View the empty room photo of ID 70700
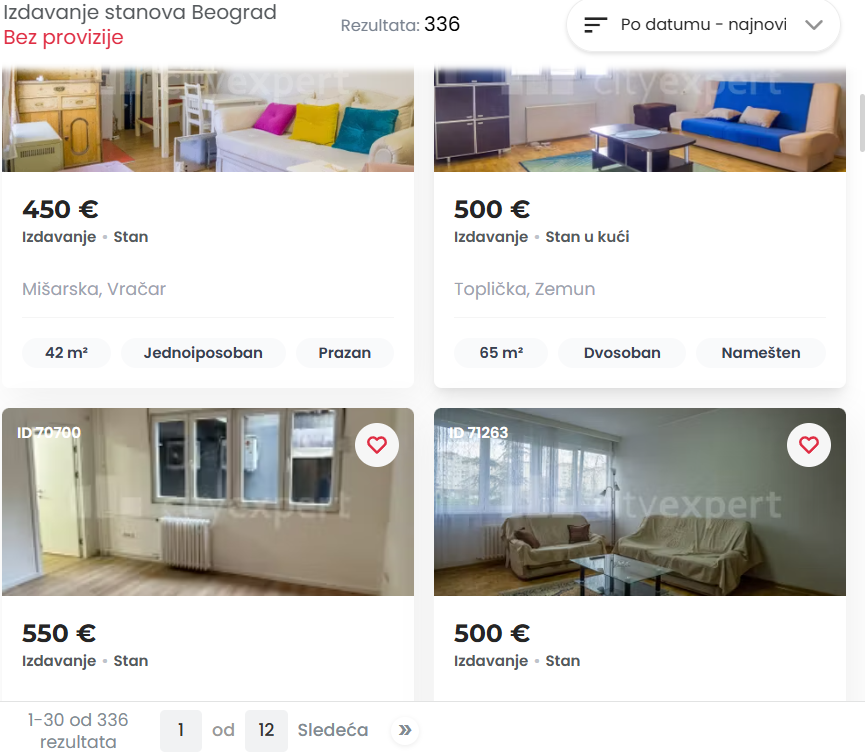Viewport: 865px width, 753px height. [x=208, y=502]
